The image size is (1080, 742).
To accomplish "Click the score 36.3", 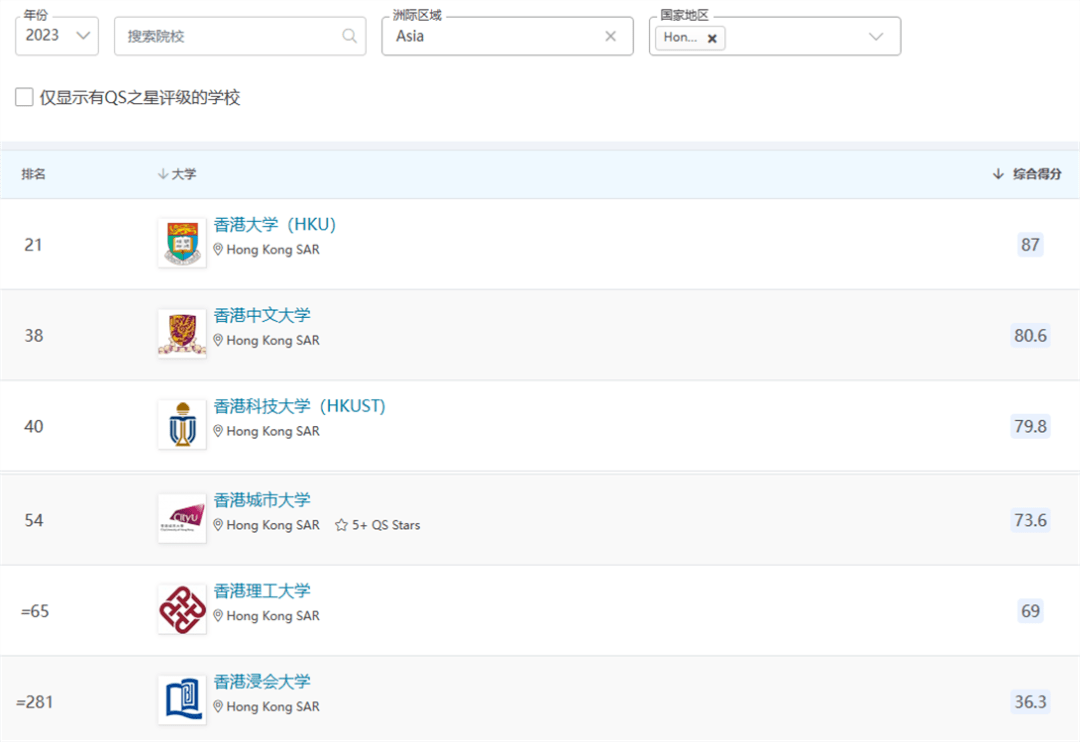I will click(1030, 702).
